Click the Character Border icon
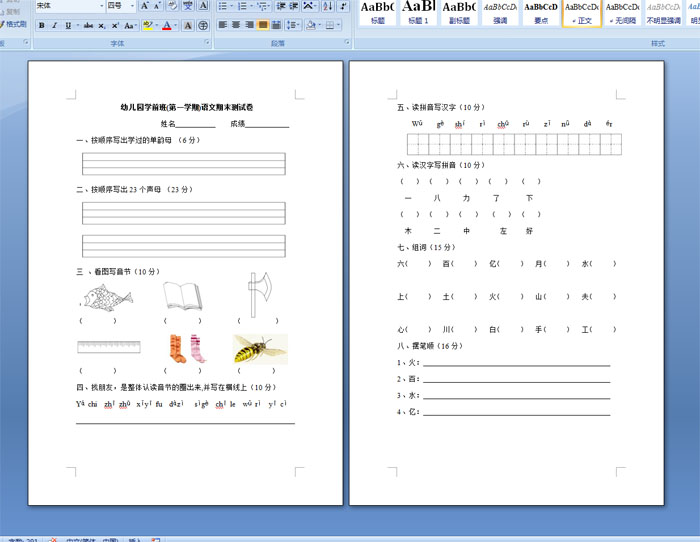Image resolution: width=700 pixels, height=542 pixels. click(x=203, y=6)
